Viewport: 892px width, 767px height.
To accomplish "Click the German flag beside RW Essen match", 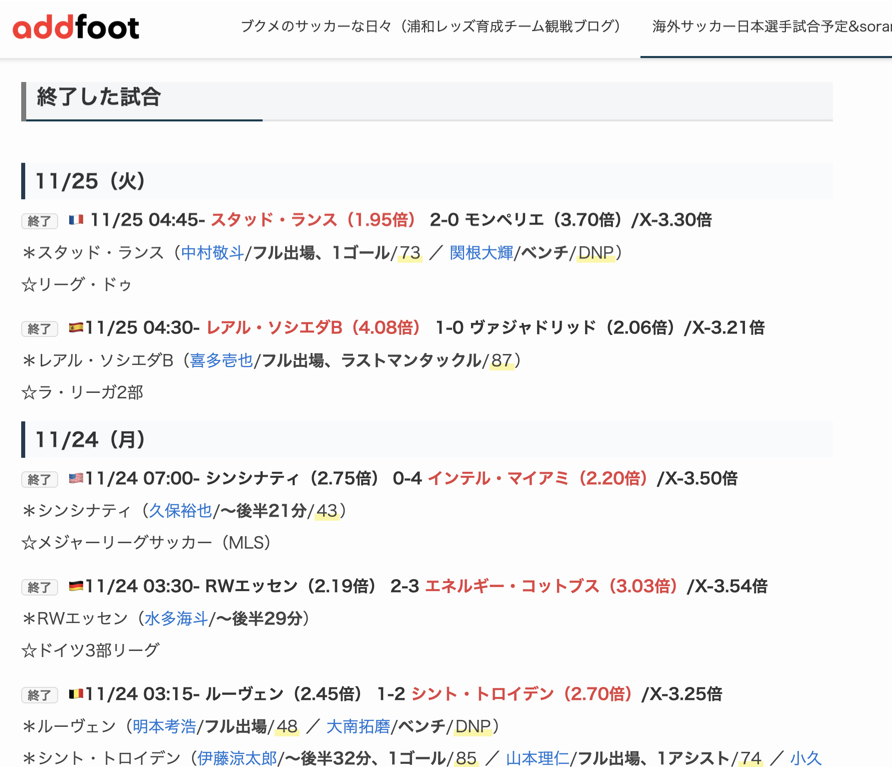I will tap(76, 586).
